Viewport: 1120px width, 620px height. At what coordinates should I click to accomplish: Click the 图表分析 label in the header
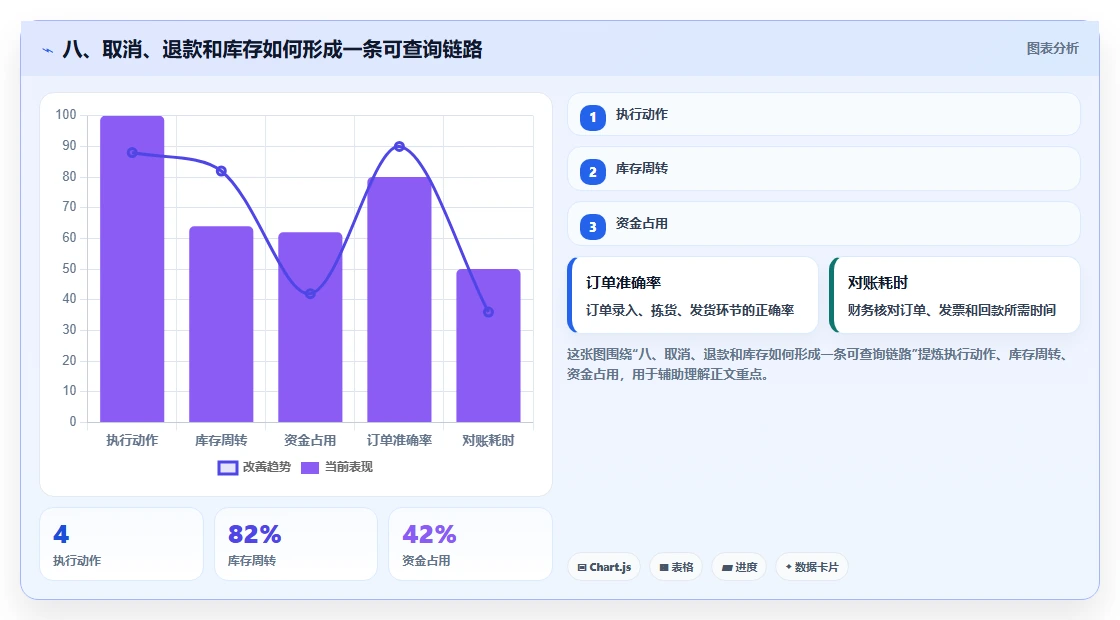[x=1052, y=49]
